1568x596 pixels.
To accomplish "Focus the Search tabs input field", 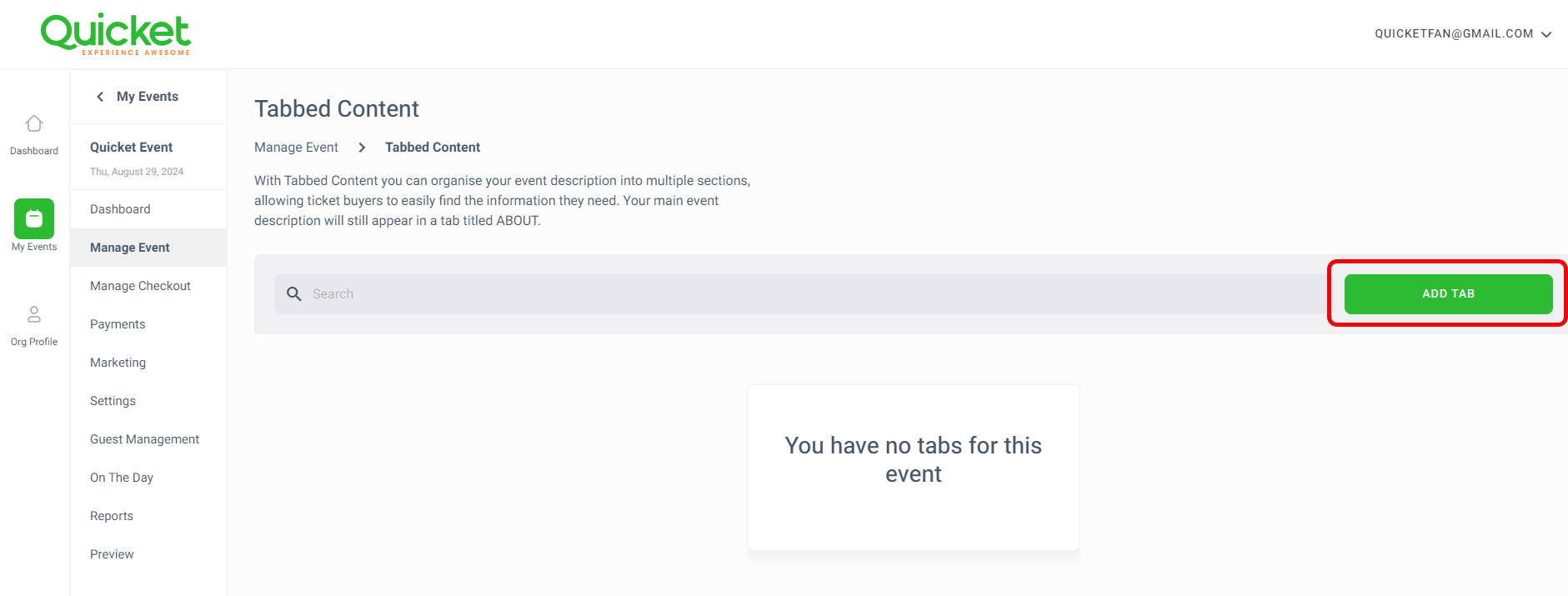I will coord(800,294).
